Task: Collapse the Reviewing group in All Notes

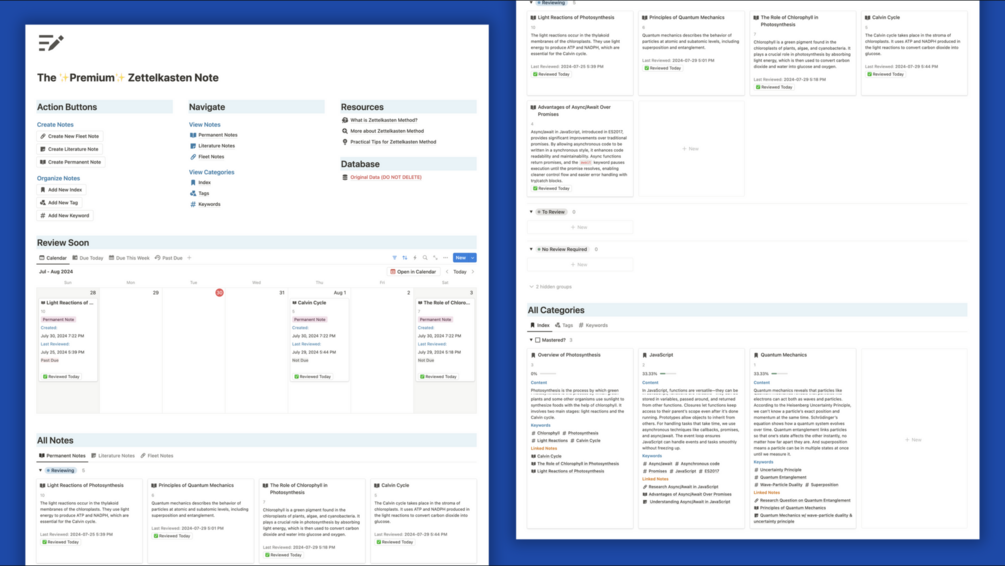Action: click(x=40, y=470)
